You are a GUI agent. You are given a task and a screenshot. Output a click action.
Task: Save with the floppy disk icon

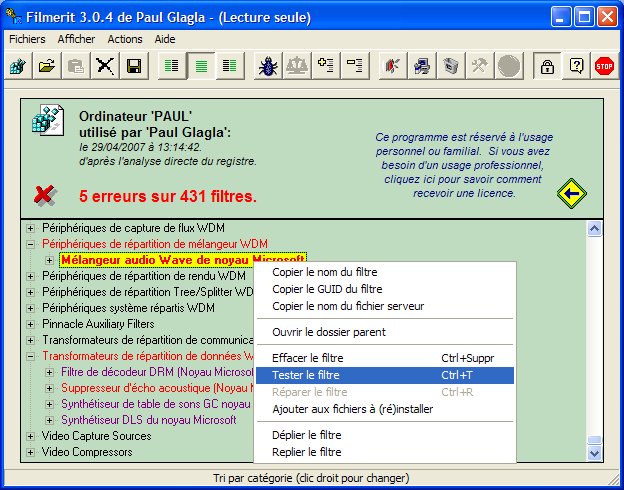click(x=134, y=66)
